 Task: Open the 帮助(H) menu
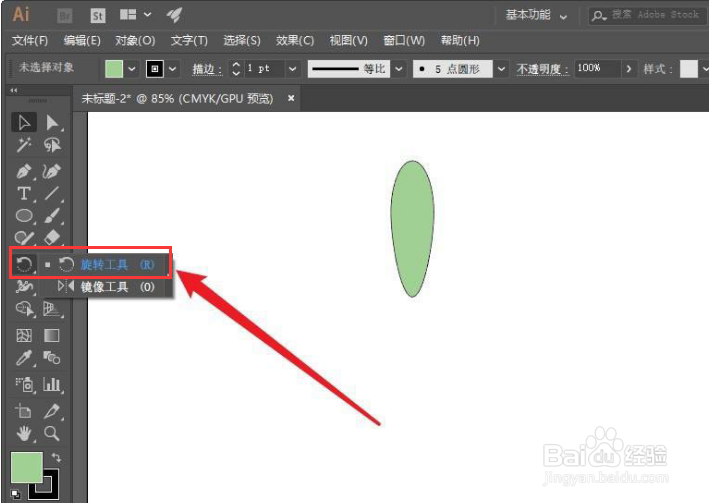pos(460,41)
